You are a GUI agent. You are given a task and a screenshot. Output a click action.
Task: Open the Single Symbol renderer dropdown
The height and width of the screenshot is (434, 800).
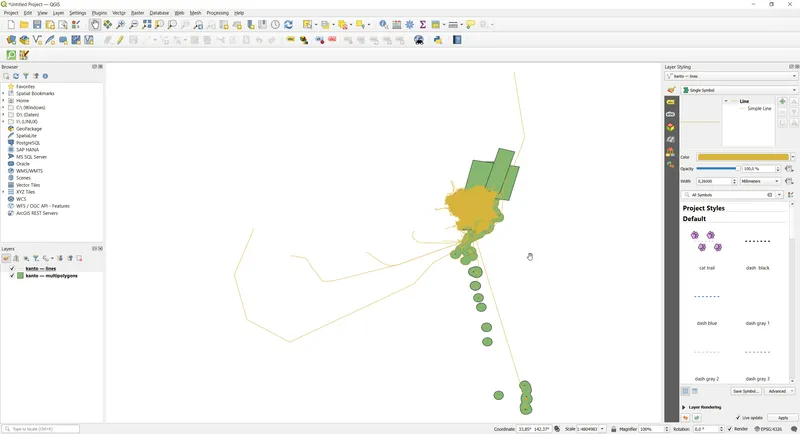tap(739, 90)
